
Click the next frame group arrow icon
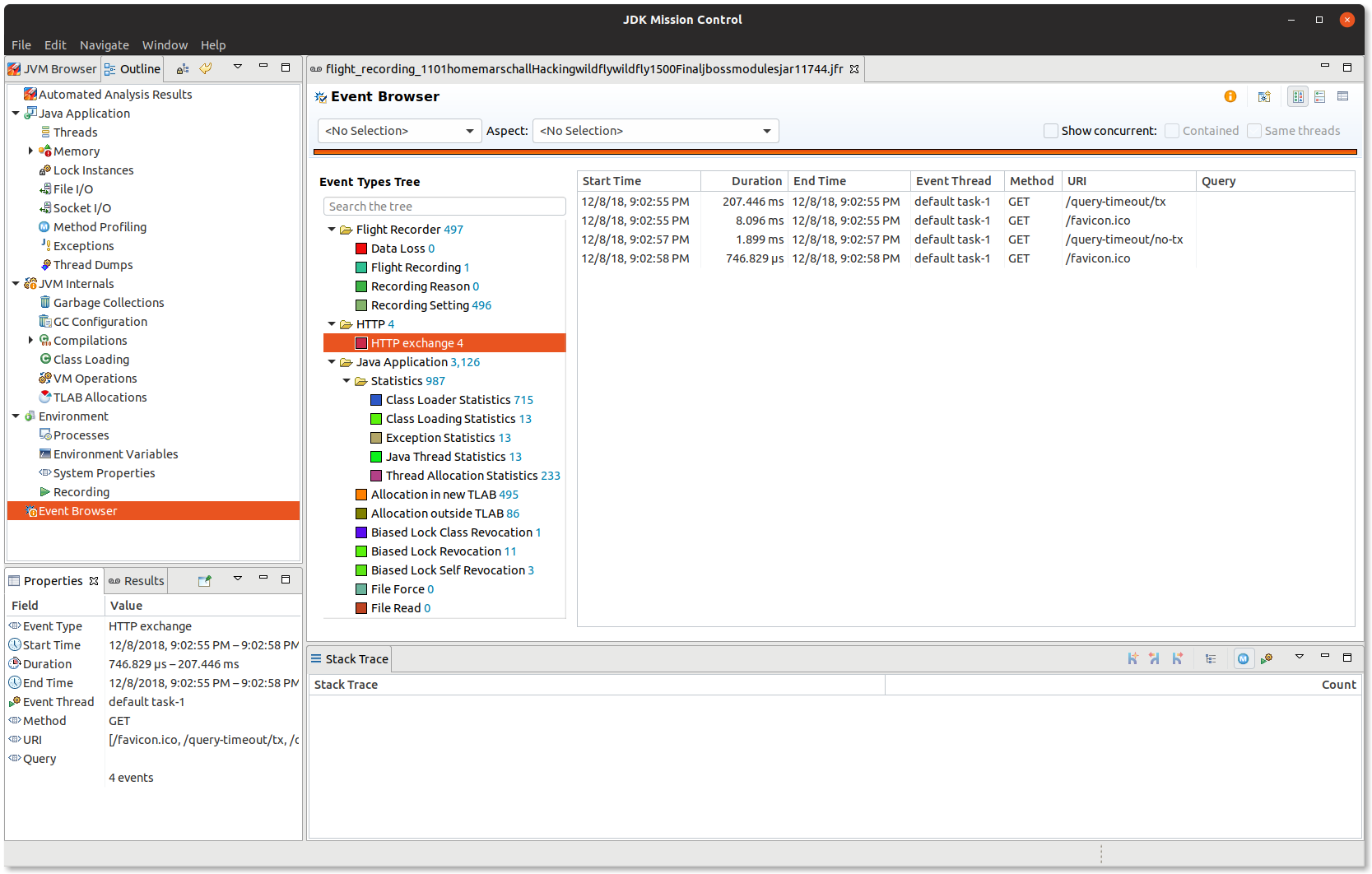[1178, 658]
